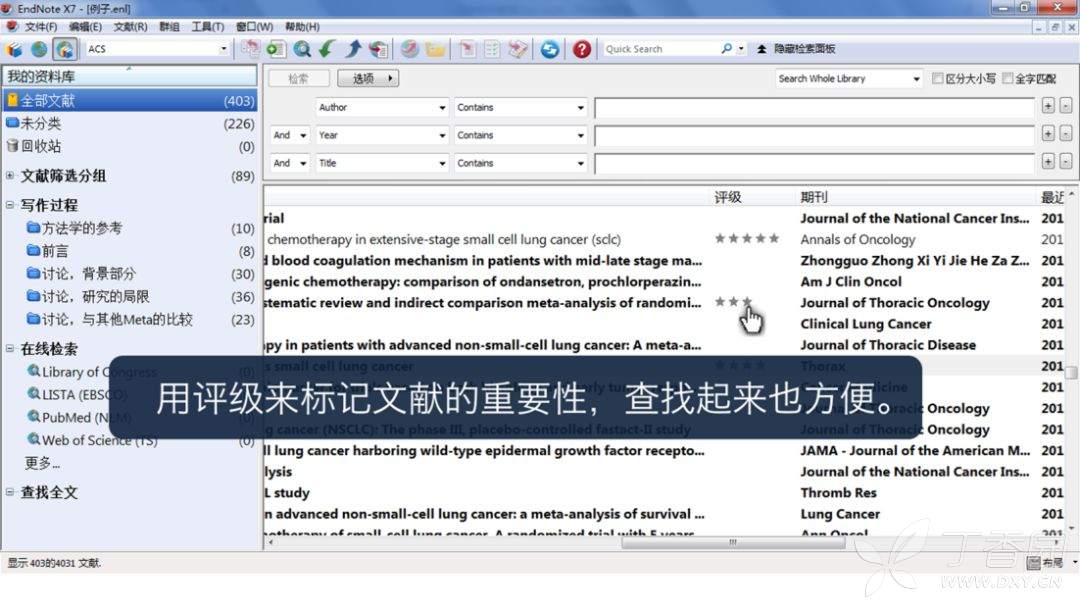Open the red help question mark icon
This screenshot has width=1080, height=608.
581,49
